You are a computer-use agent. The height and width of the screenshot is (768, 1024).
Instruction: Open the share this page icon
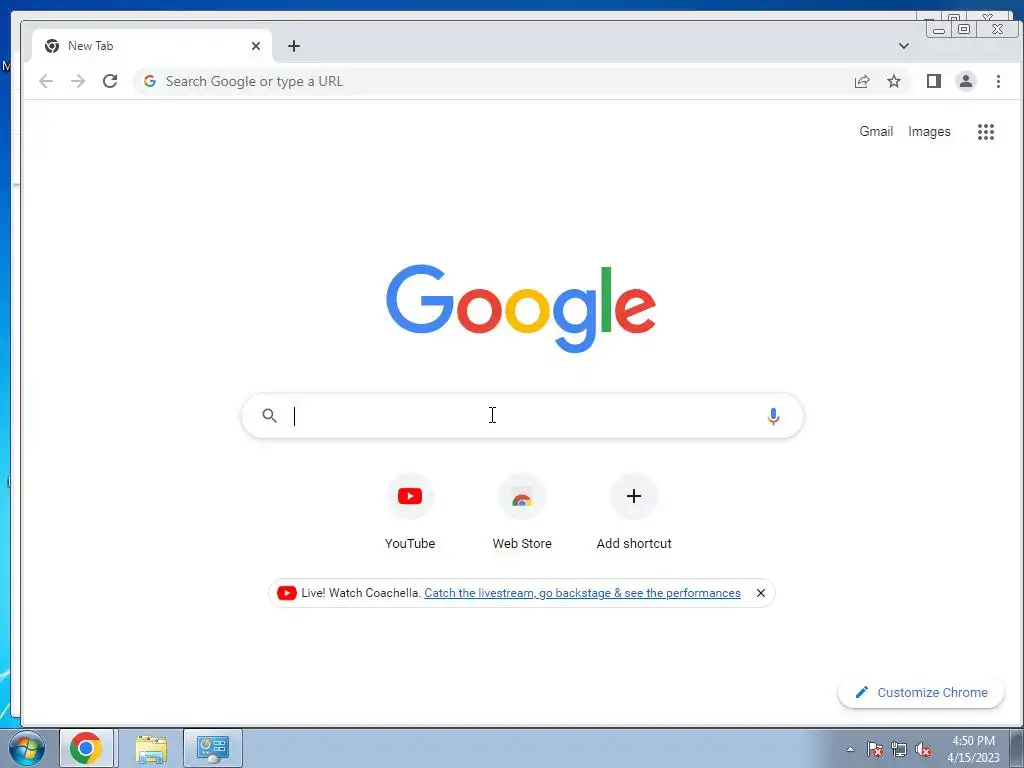861,81
